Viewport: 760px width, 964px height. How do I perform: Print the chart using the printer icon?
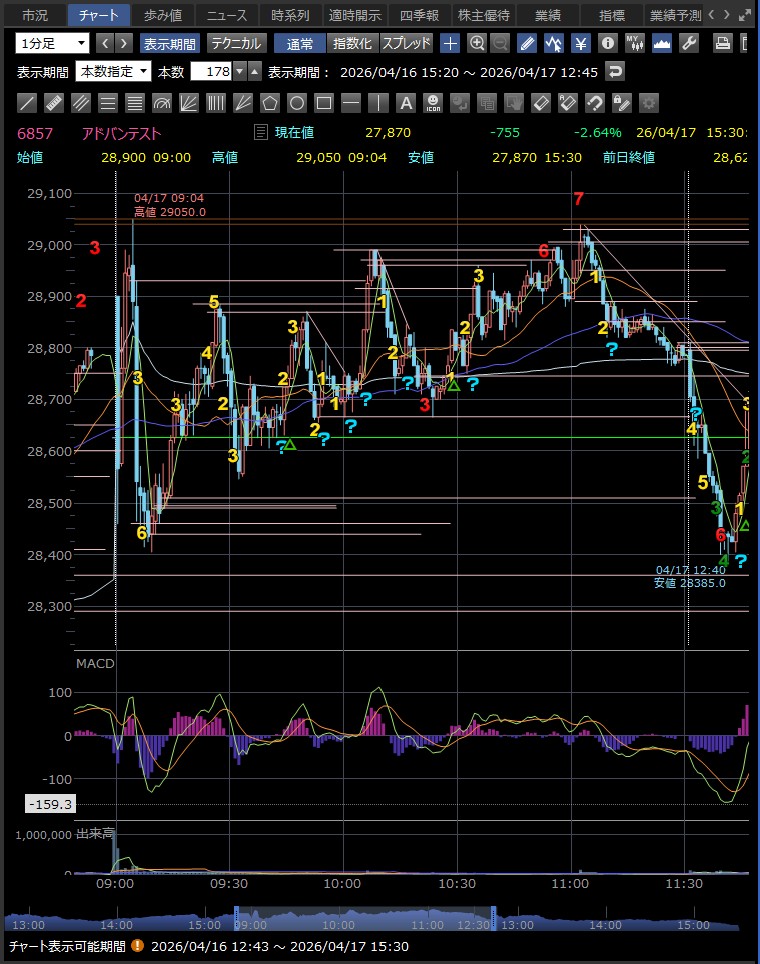coord(723,43)
